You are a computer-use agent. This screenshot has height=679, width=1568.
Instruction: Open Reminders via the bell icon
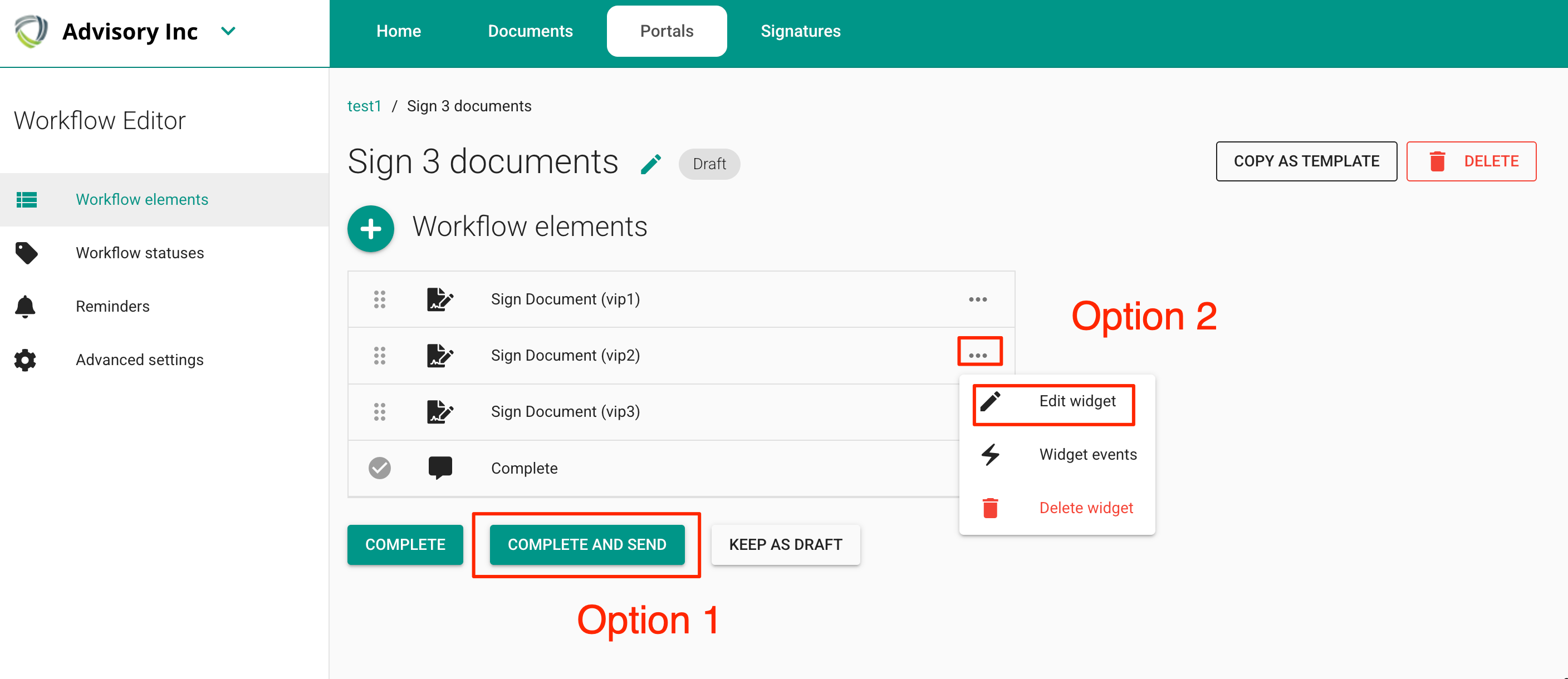[25, 306]
